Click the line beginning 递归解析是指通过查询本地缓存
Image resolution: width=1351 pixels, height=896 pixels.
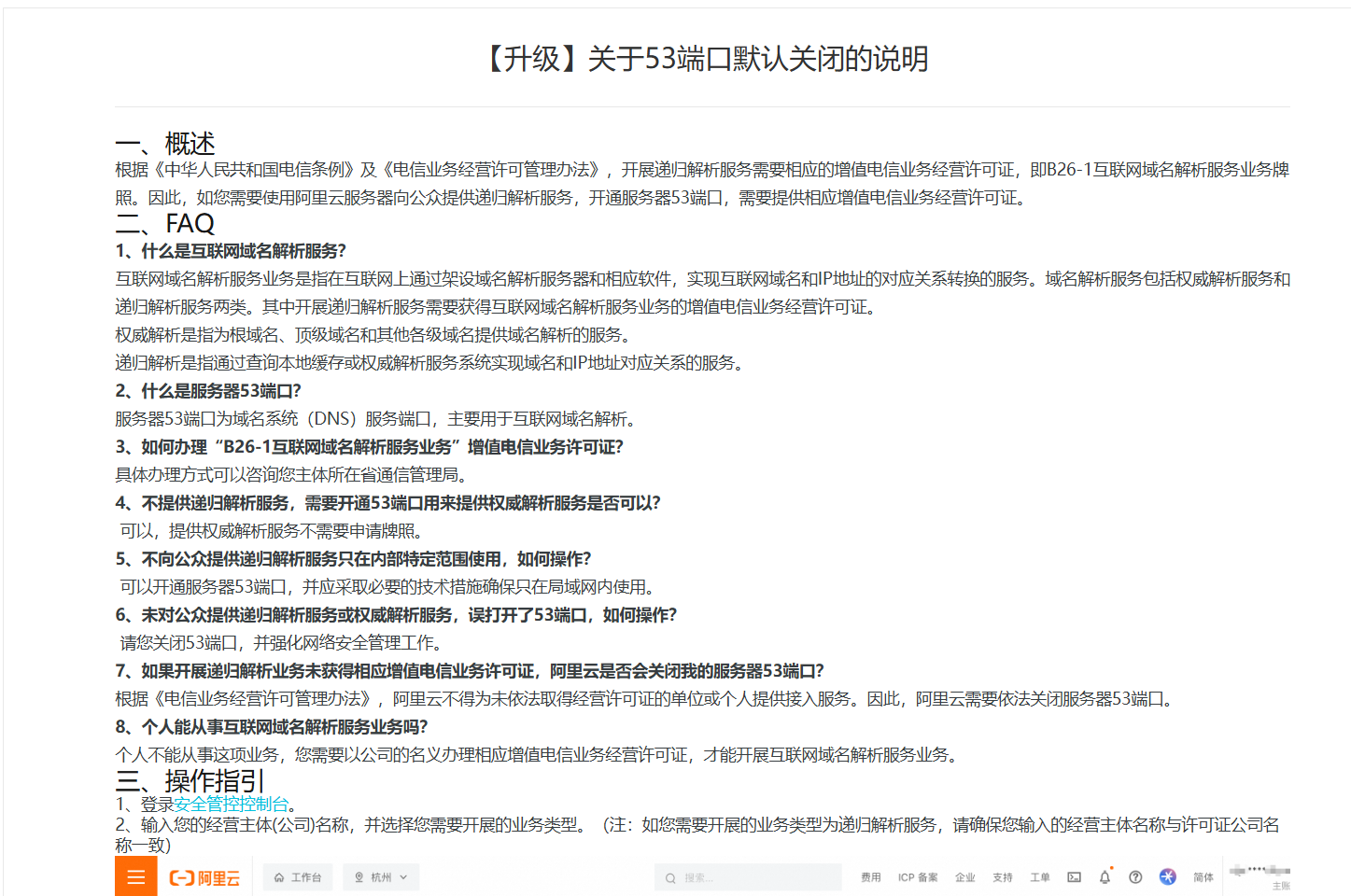click(x=429, y=363)
